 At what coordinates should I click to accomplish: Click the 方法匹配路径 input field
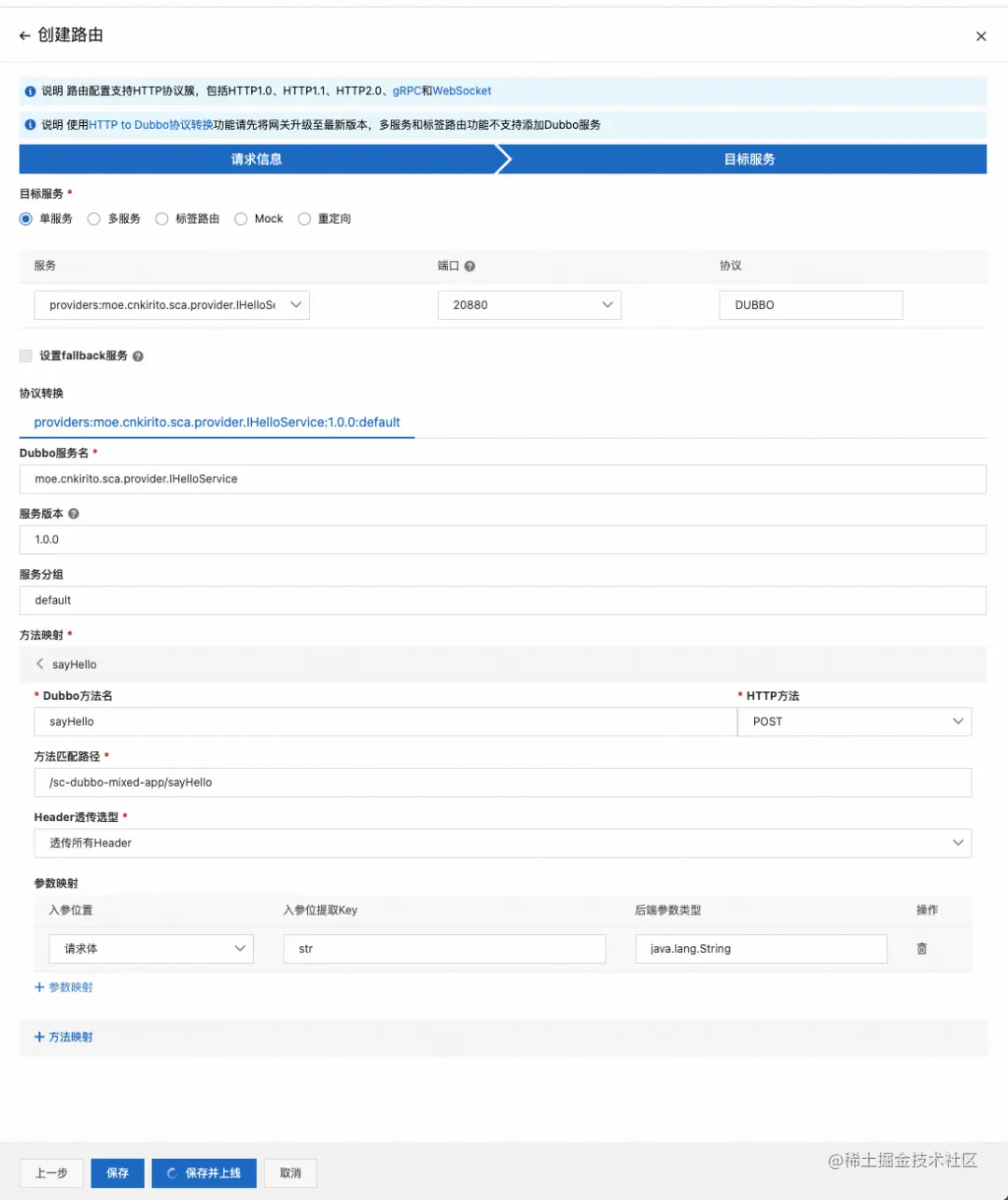(503, 783)
